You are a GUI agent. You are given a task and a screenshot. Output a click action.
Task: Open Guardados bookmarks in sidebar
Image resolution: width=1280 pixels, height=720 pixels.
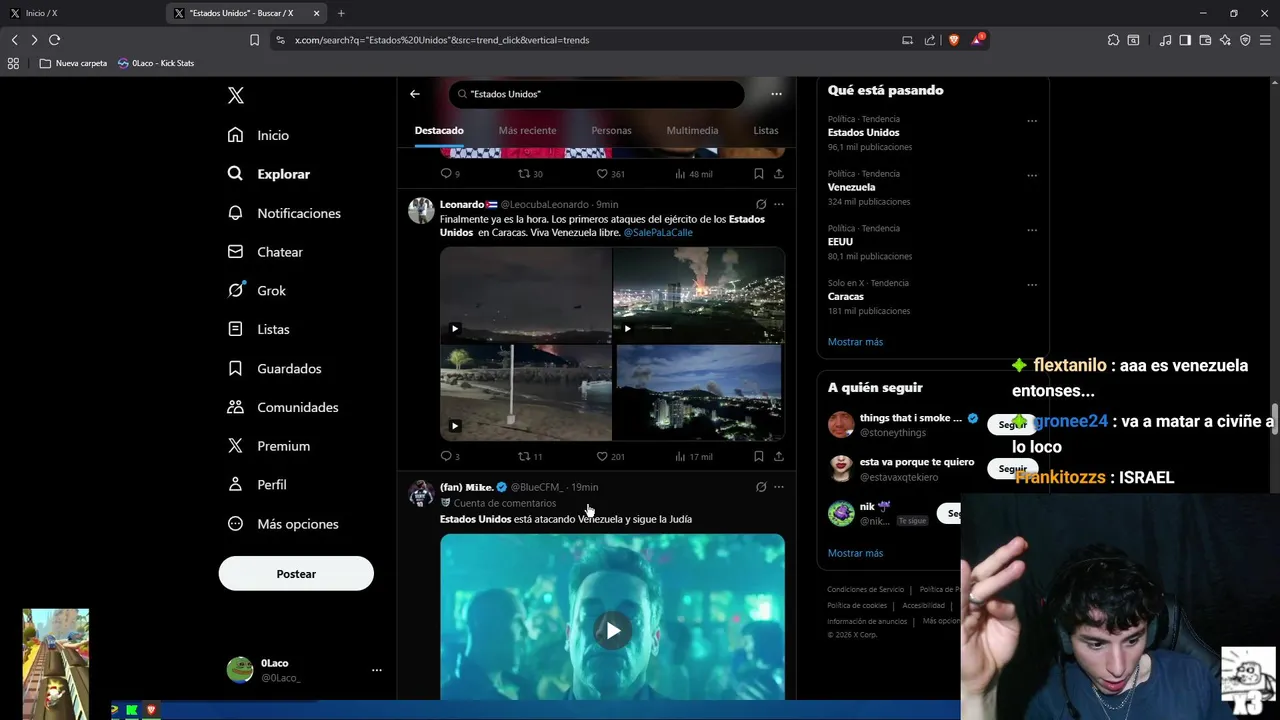tap(274, 368)
